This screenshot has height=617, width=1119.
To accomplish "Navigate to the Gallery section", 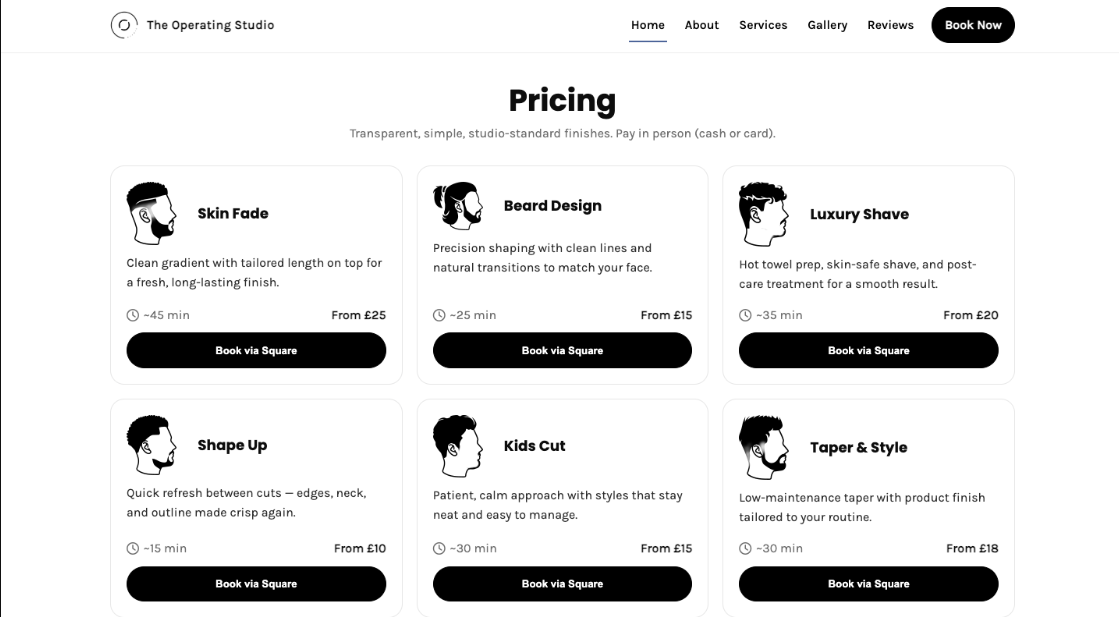I will (827, 25).
